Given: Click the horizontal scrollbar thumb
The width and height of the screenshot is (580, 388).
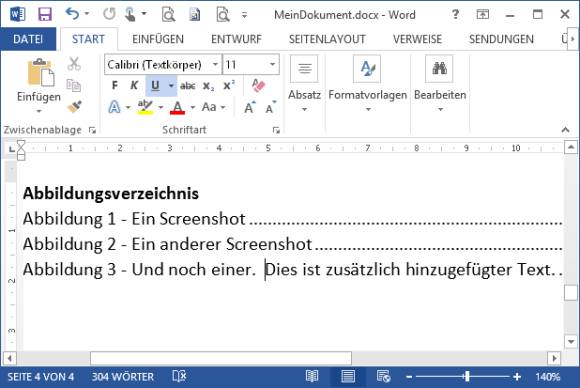Looking at the screenshot, I should coord(221,358).
